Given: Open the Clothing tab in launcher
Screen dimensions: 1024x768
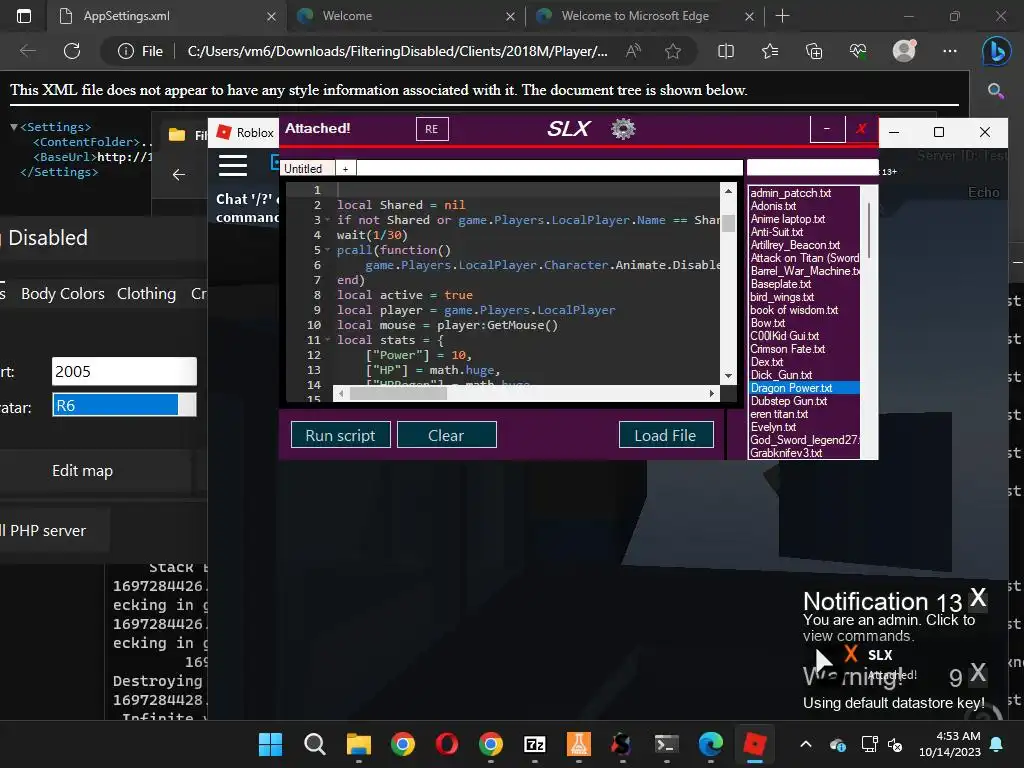Looking at the screenshot, I should coord(146,294).
